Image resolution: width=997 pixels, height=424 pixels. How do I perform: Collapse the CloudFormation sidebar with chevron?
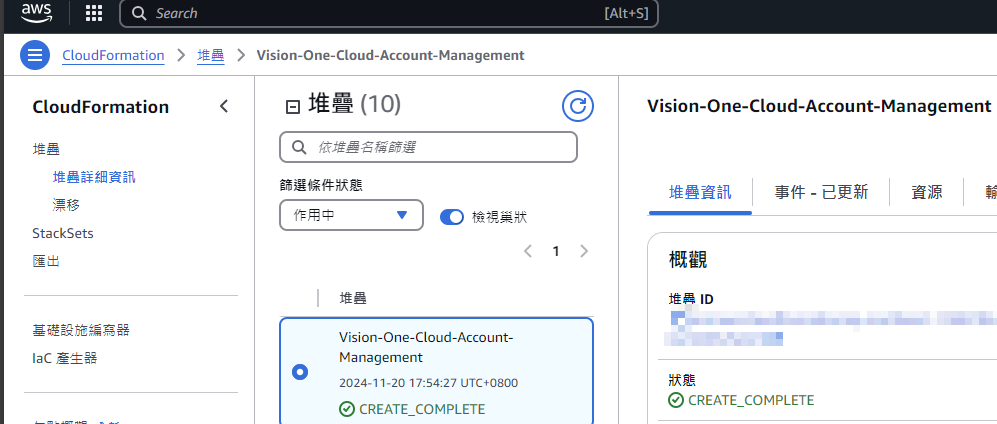[224, 107]
